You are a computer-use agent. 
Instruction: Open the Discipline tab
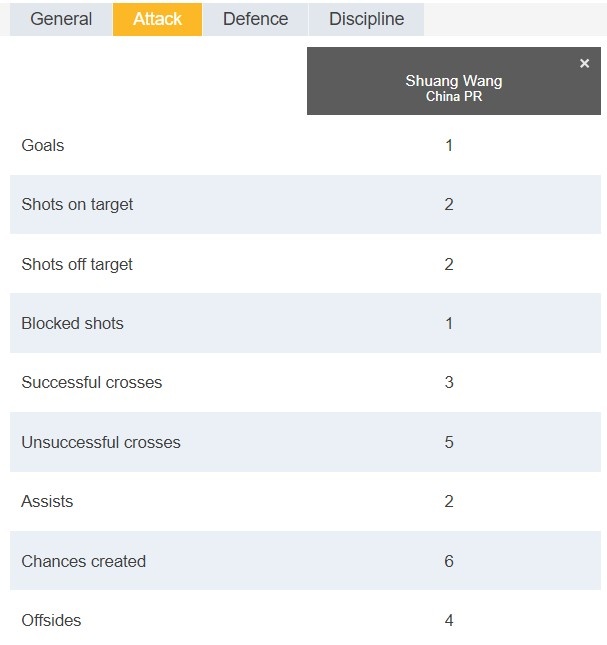(x=366, y=19)
